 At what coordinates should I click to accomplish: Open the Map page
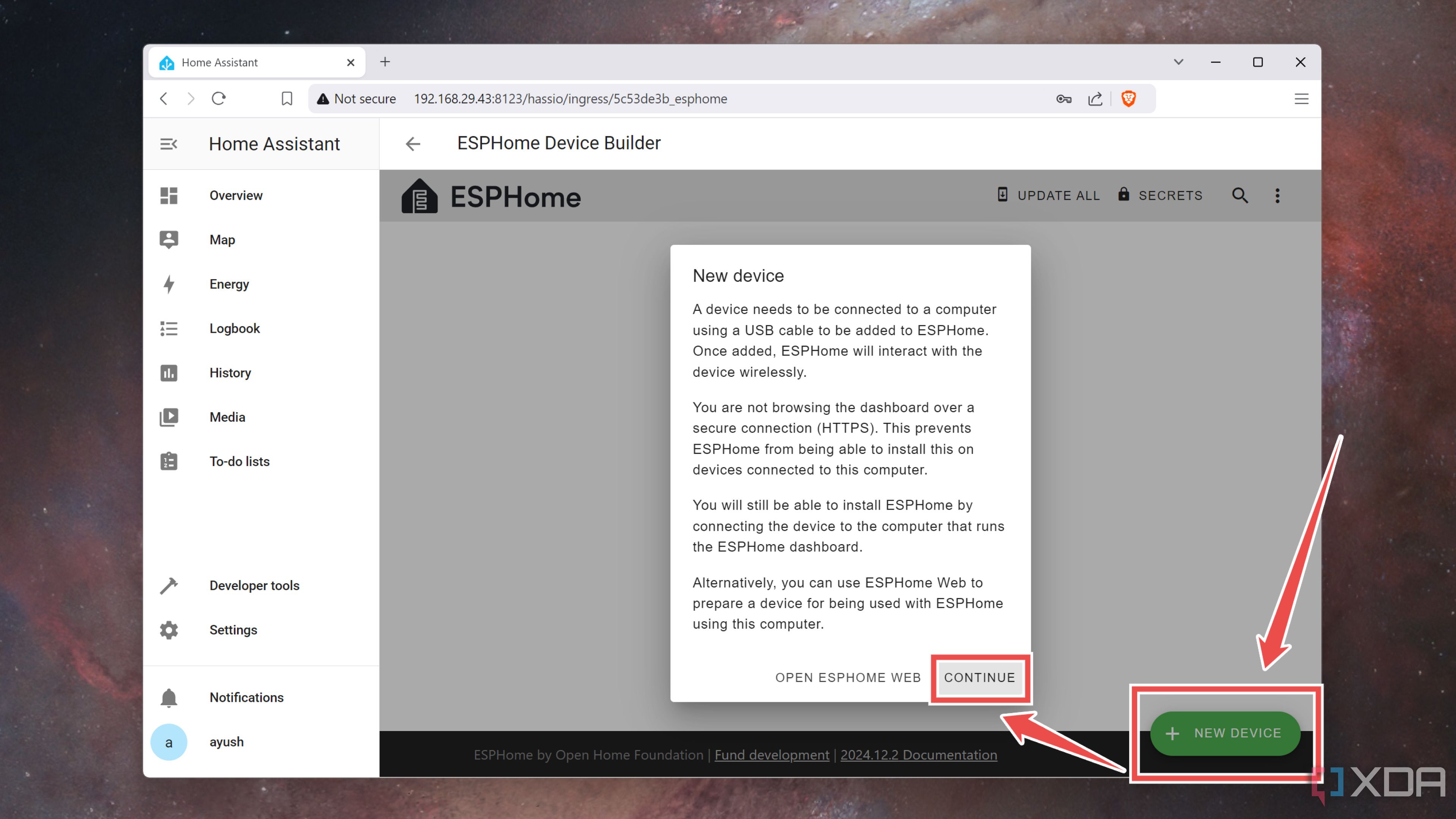tap(260, 240)
